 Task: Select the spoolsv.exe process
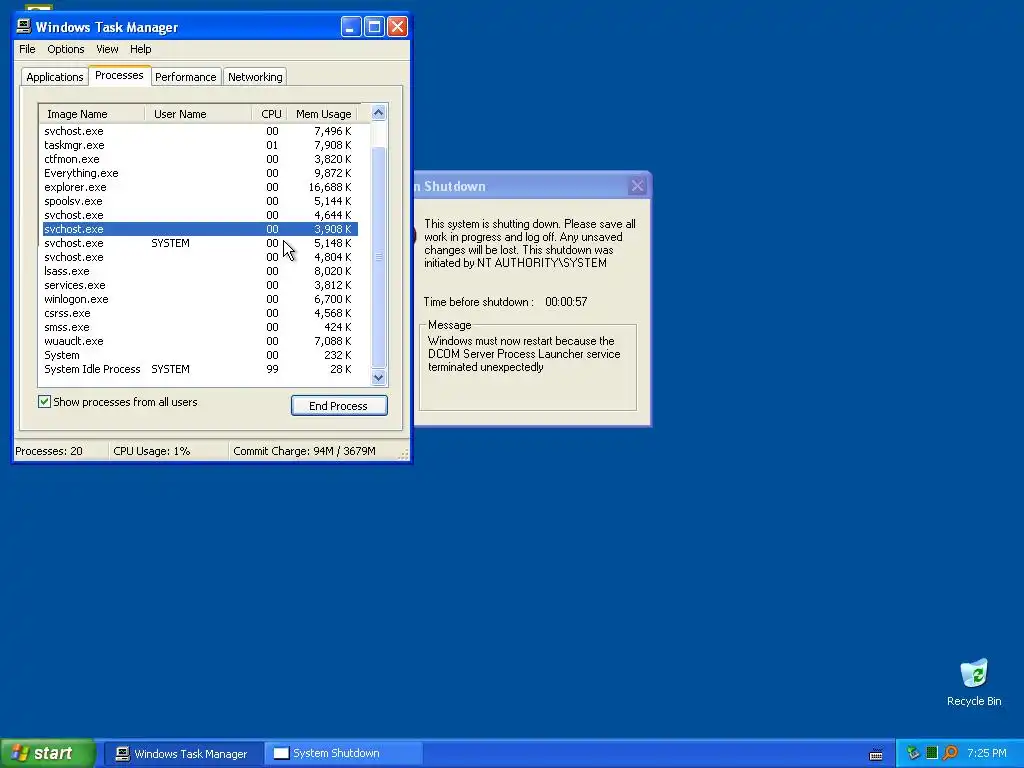(200, 201)
